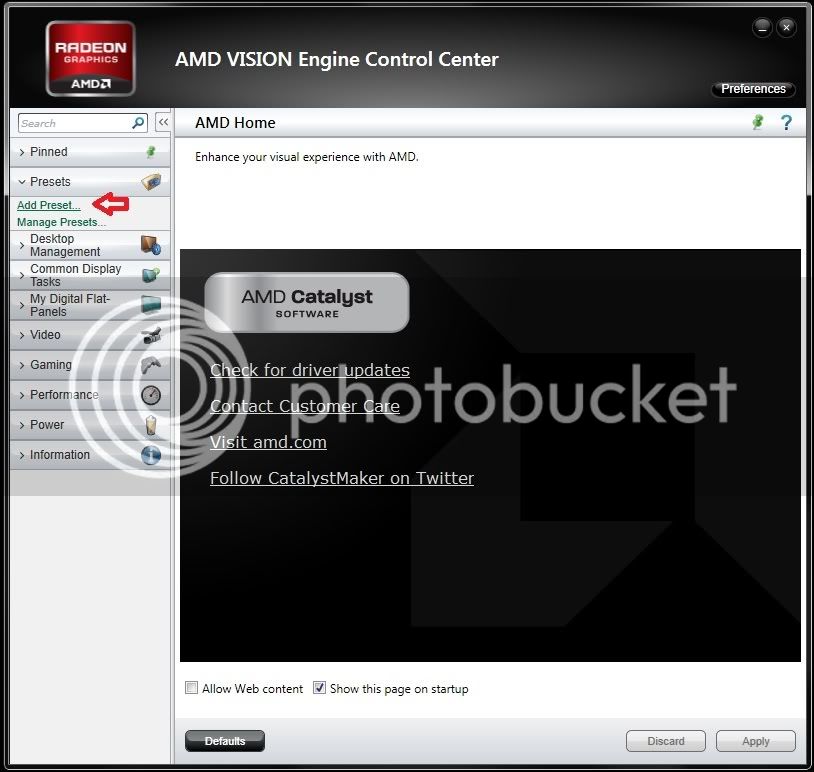Uncheck Show this page on startup
Viewport: 814px width, 772px height.
pos(319,688)
